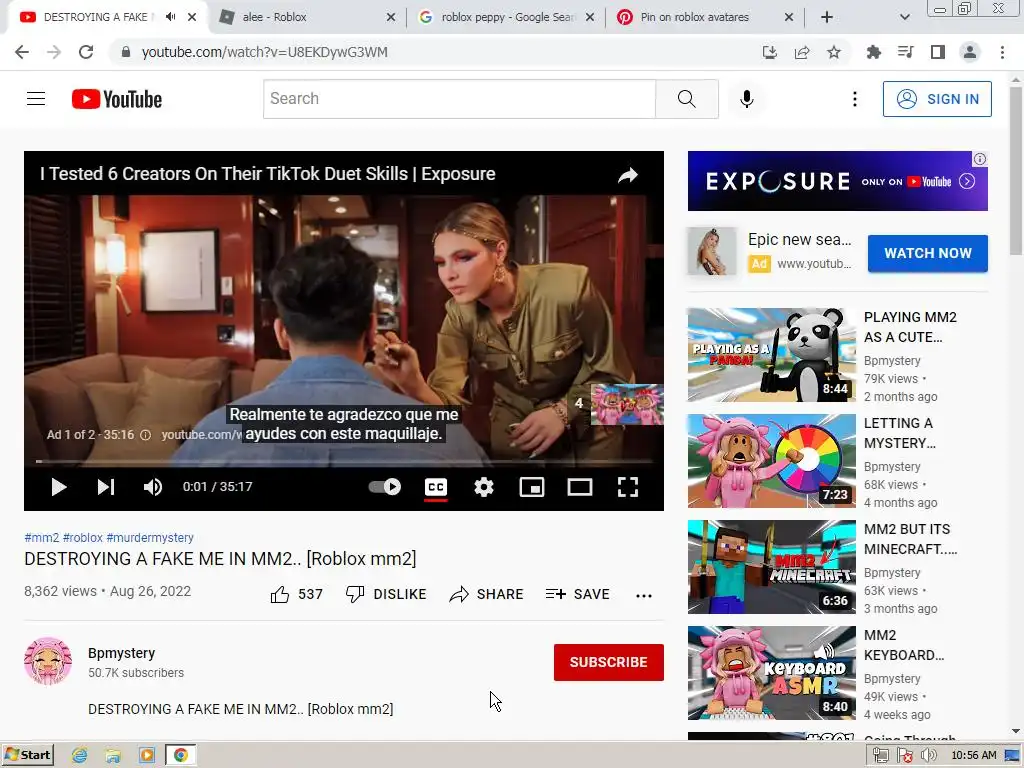
Task: Toggle Chrome side panel
Action: [938, 52]
